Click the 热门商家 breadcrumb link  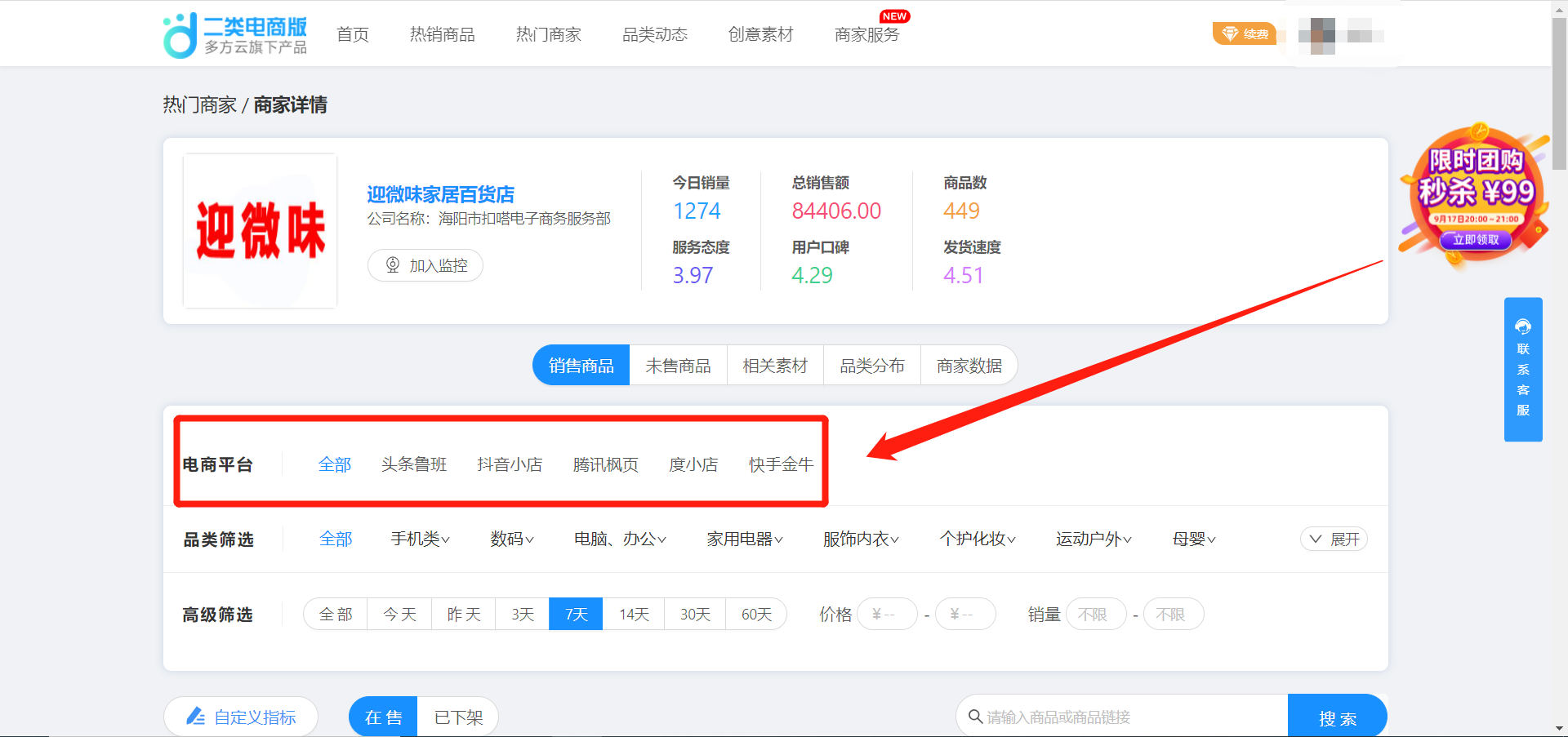(199, 104)
